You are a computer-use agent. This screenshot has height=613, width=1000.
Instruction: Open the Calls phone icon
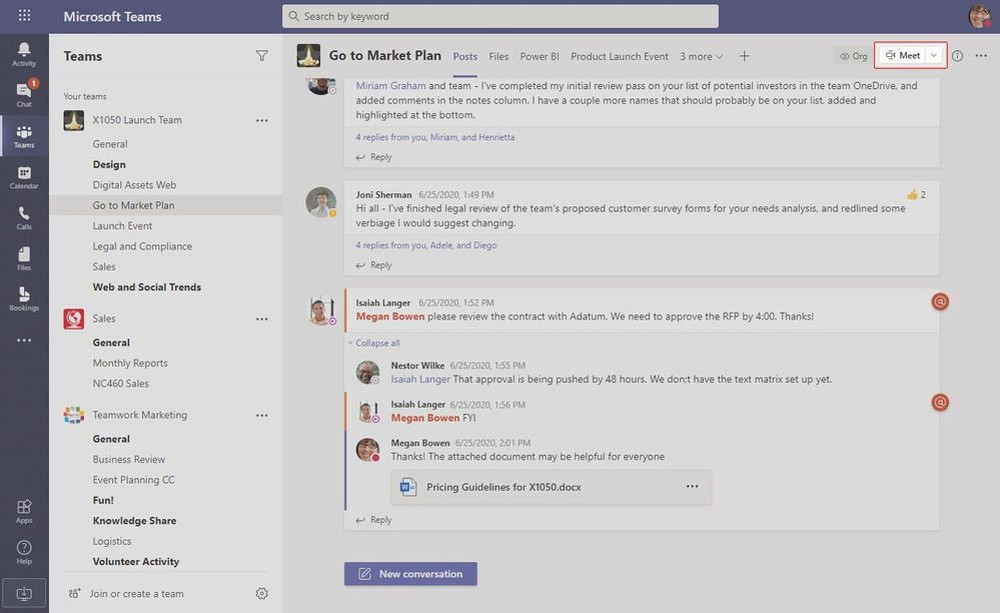pyautogui.click(x=24, y=218)
